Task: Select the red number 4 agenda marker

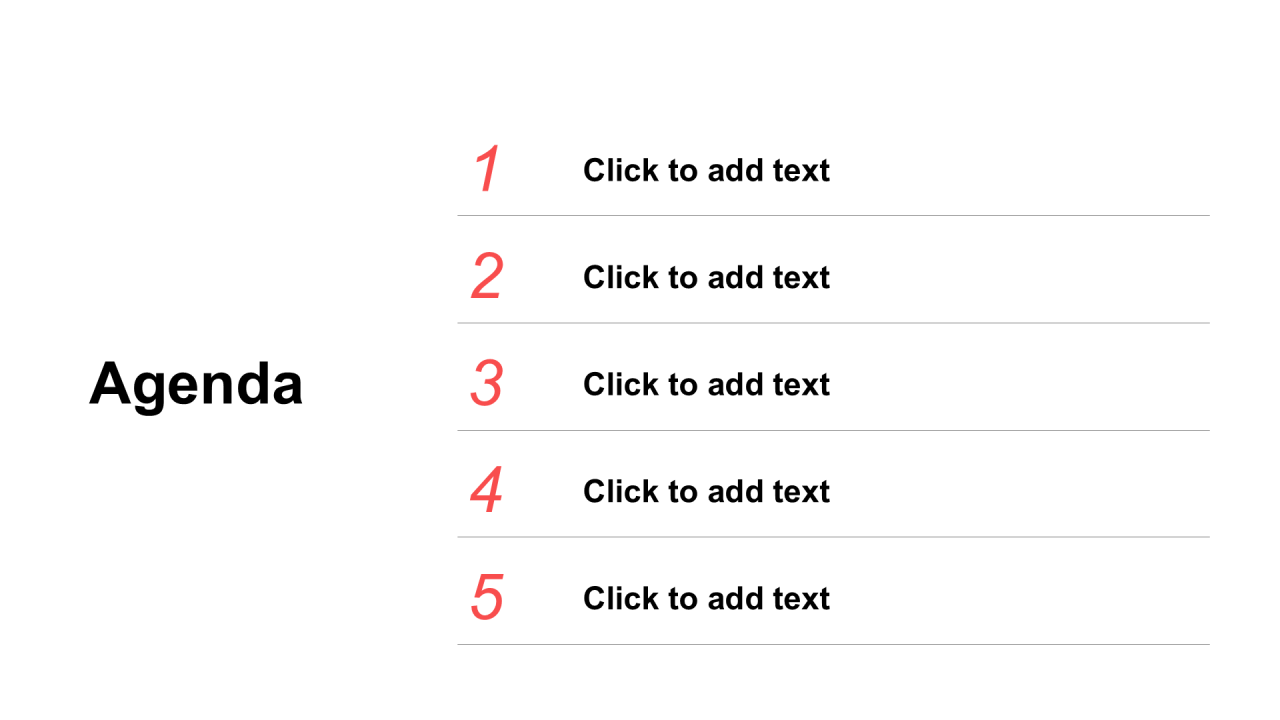Action: pos(487,491)
